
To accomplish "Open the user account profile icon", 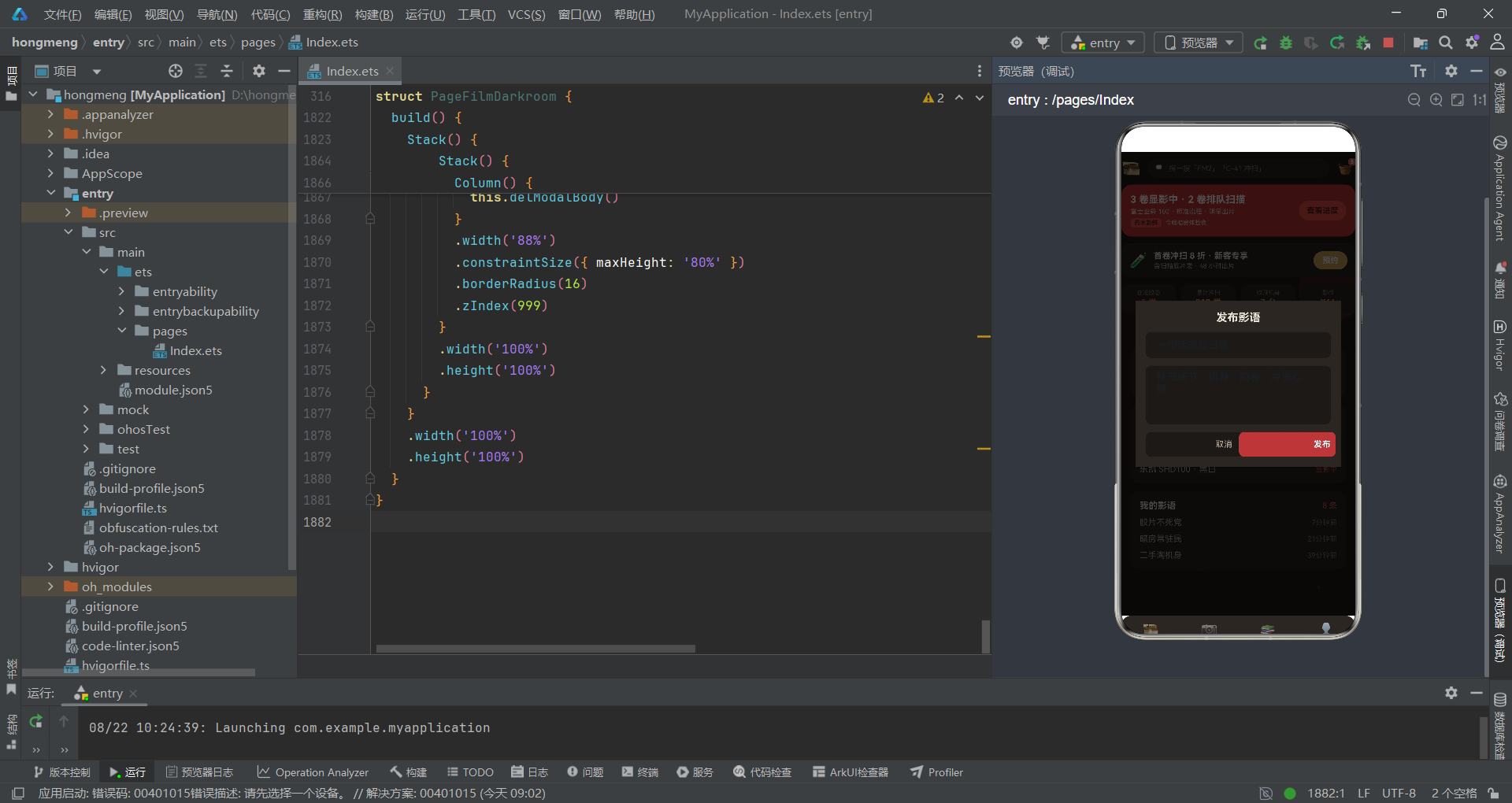I will pyautogui.click(x=1497, y=43).
